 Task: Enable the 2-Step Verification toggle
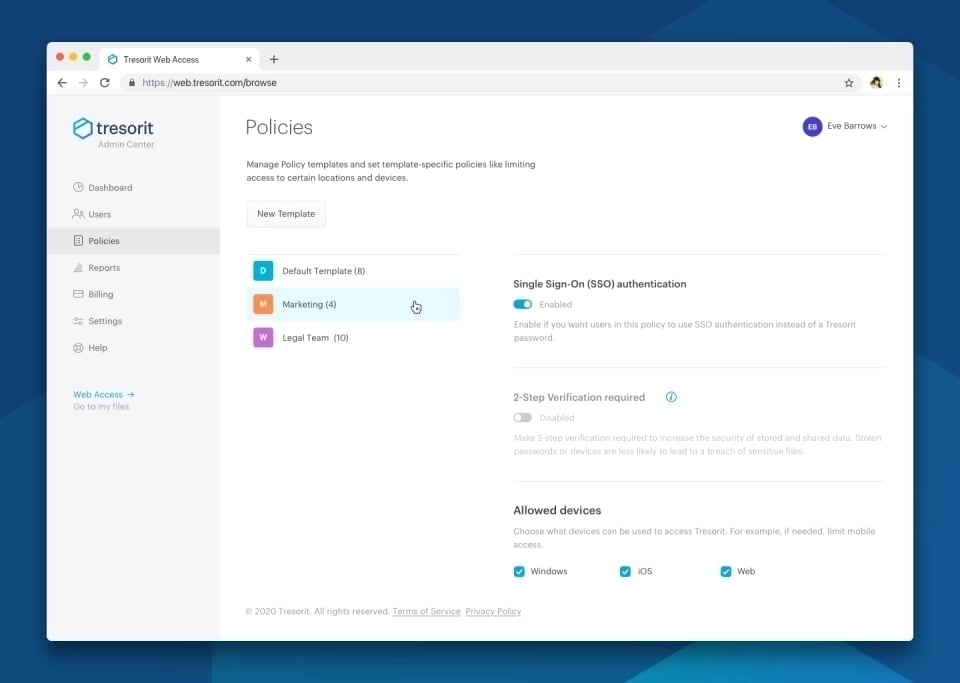(524, 417)
